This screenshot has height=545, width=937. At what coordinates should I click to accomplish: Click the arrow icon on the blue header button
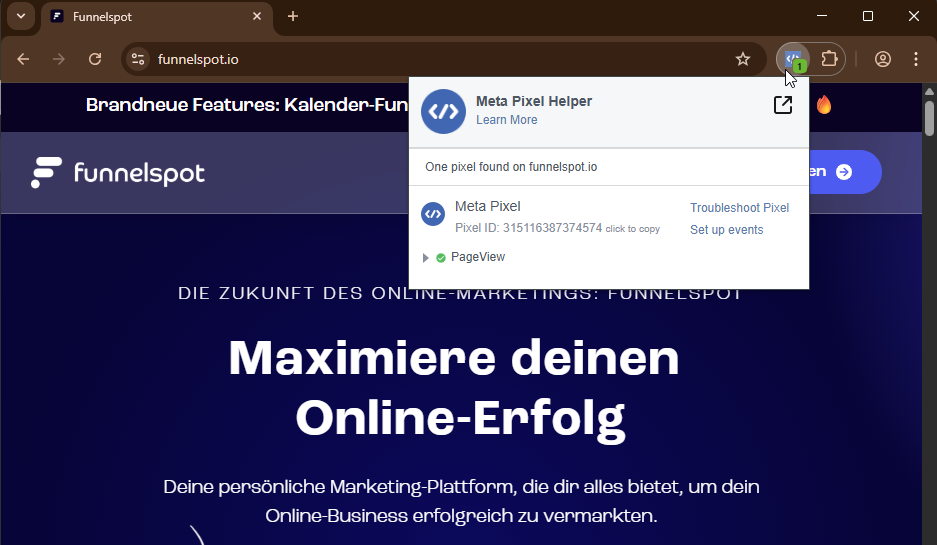click(x=844, y=172)
